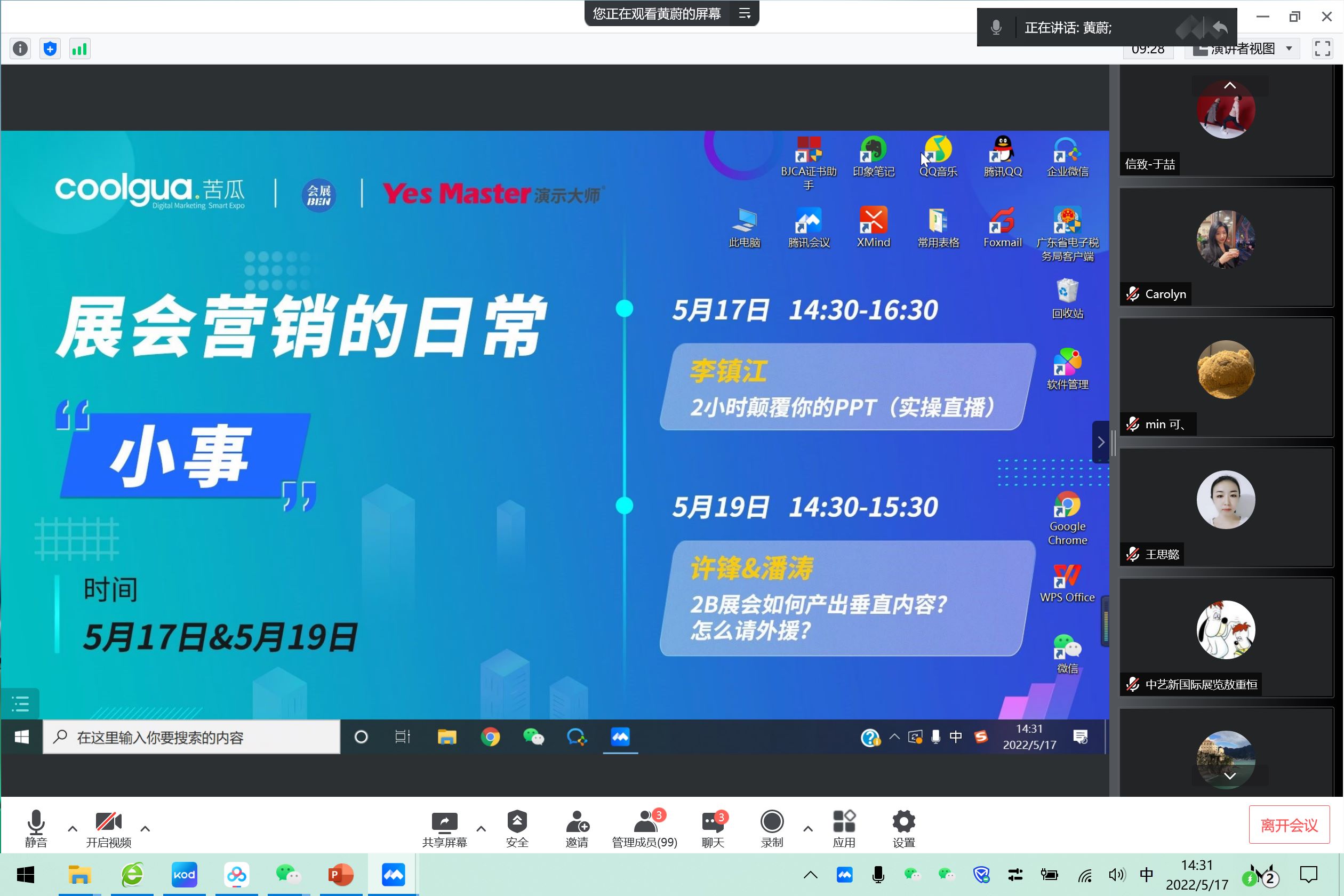Open 腾讯会议 desktop icon in shared screen

[x=809, y=227]
